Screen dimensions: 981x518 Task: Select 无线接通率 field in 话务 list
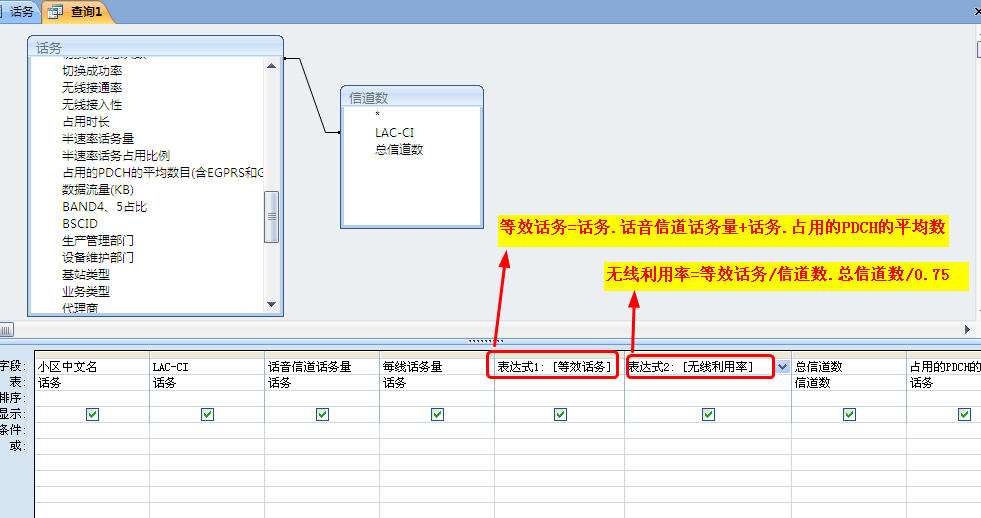pyautogui.click(x=92, y=88)
